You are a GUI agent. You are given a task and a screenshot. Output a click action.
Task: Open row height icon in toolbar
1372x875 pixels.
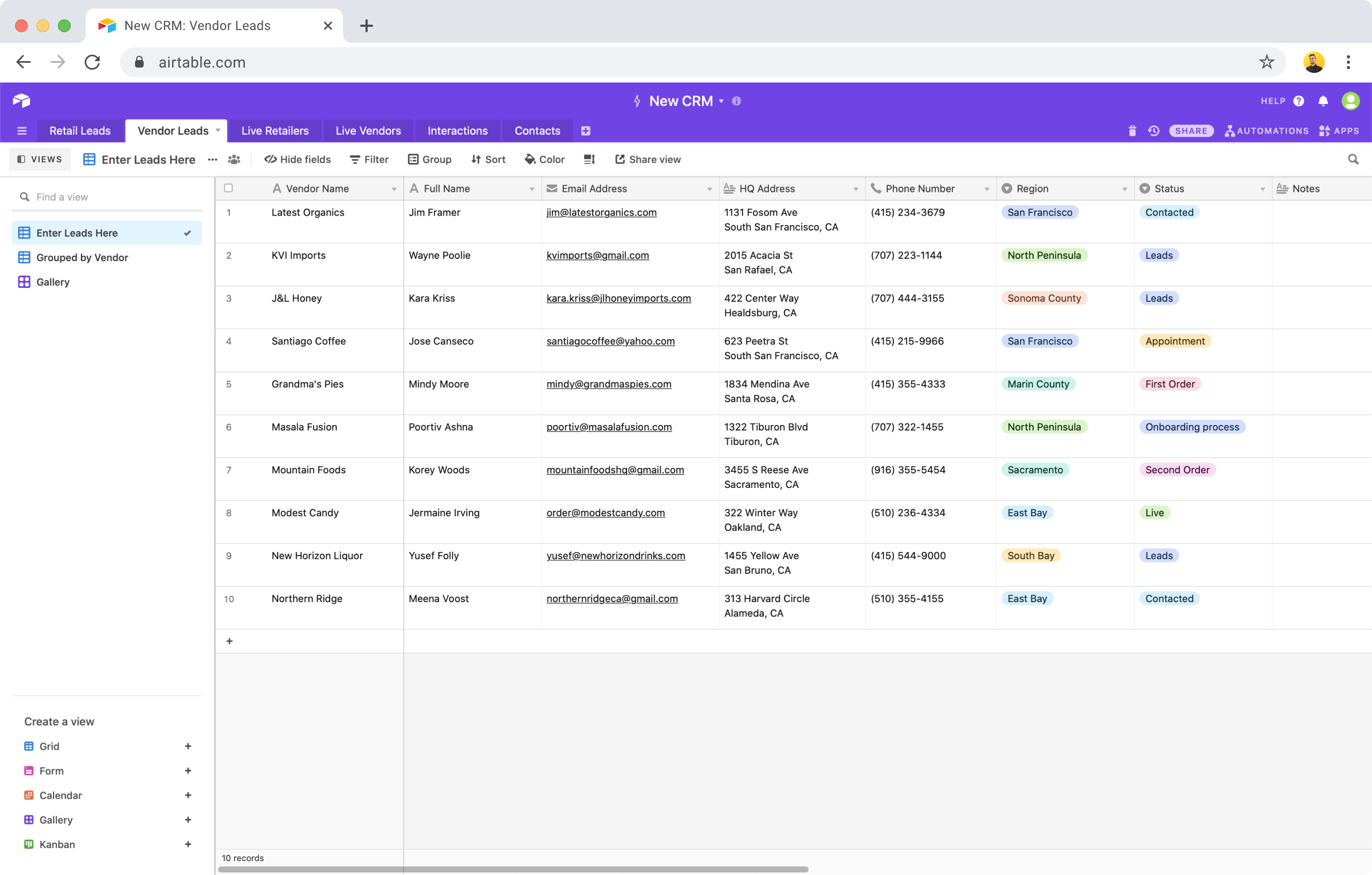(589, 159)
